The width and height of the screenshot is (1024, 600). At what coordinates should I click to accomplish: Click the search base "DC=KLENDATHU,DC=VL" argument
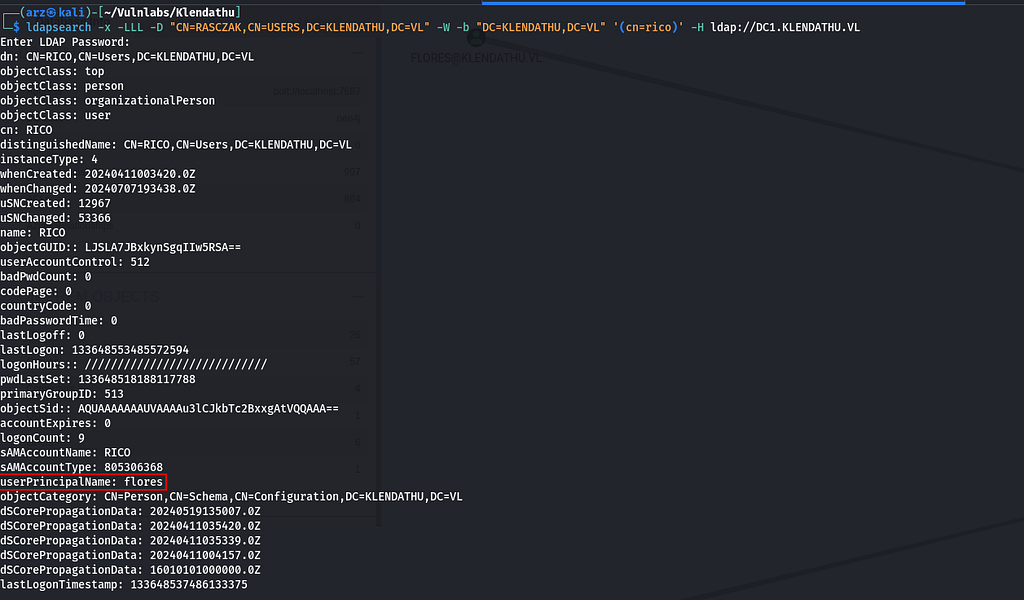(x=541, y=27)
